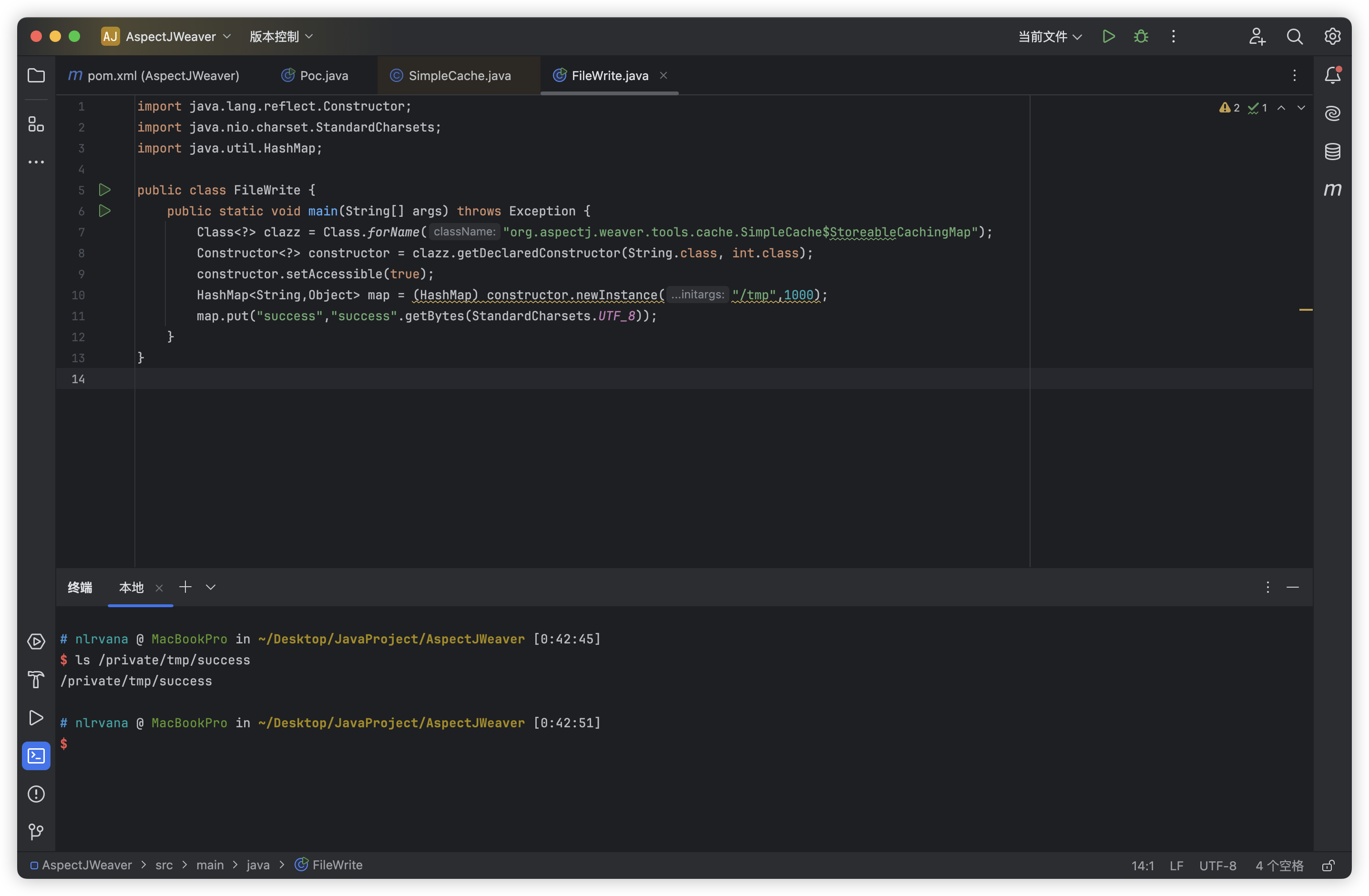The height and width of the screenshot is (896, 1369).
Task: Run class FileWrite from gutter on line 5
Action: pos(105,190)
